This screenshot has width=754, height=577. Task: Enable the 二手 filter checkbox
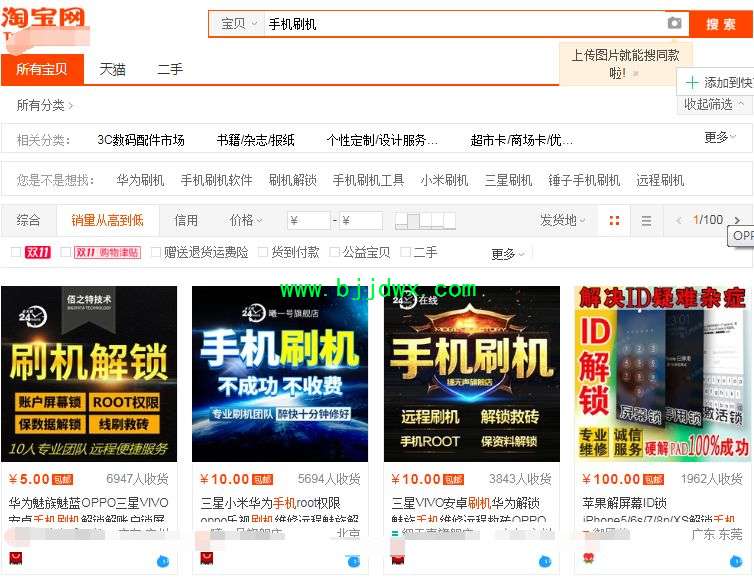[x=405, y=252]
